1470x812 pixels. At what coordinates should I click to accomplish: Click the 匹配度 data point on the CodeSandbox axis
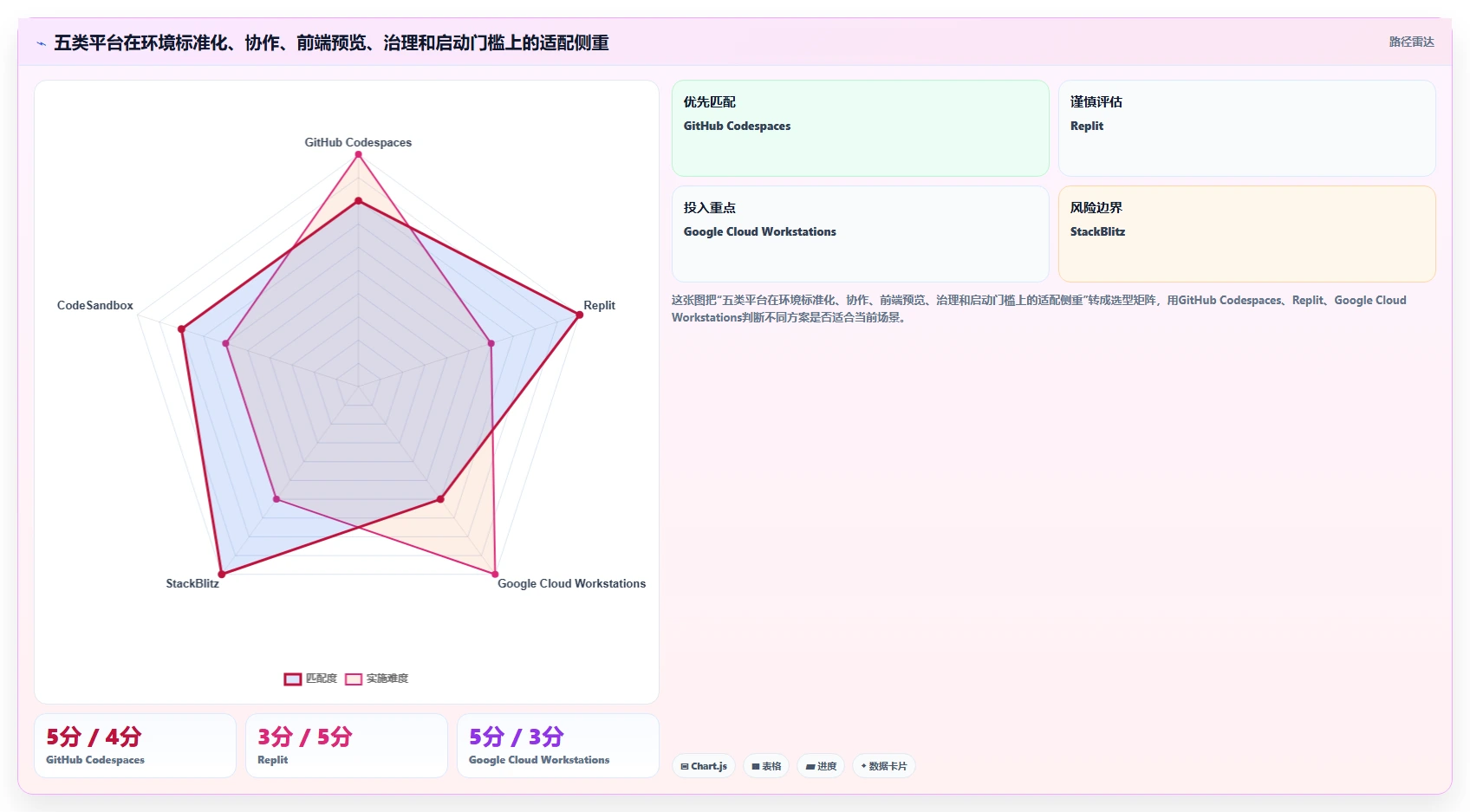pos(181,329)
